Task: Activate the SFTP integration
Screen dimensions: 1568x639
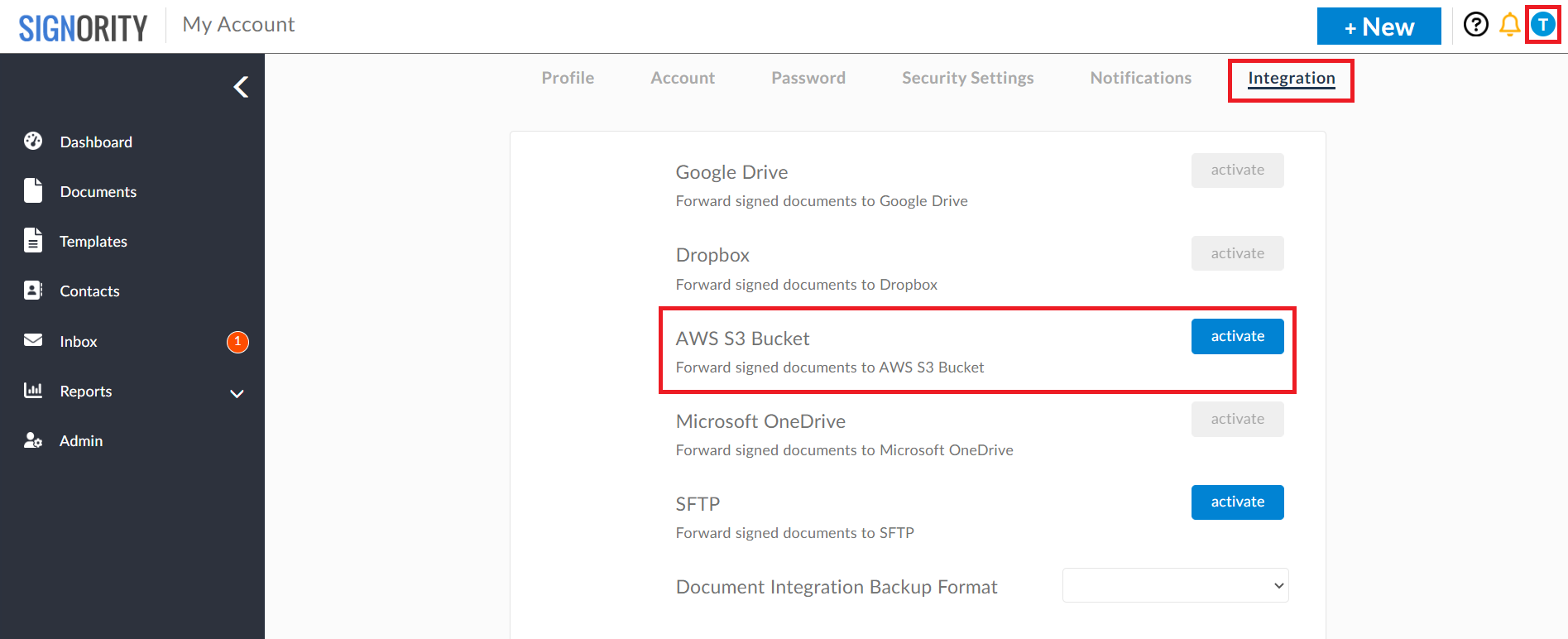Action: 1237,502
